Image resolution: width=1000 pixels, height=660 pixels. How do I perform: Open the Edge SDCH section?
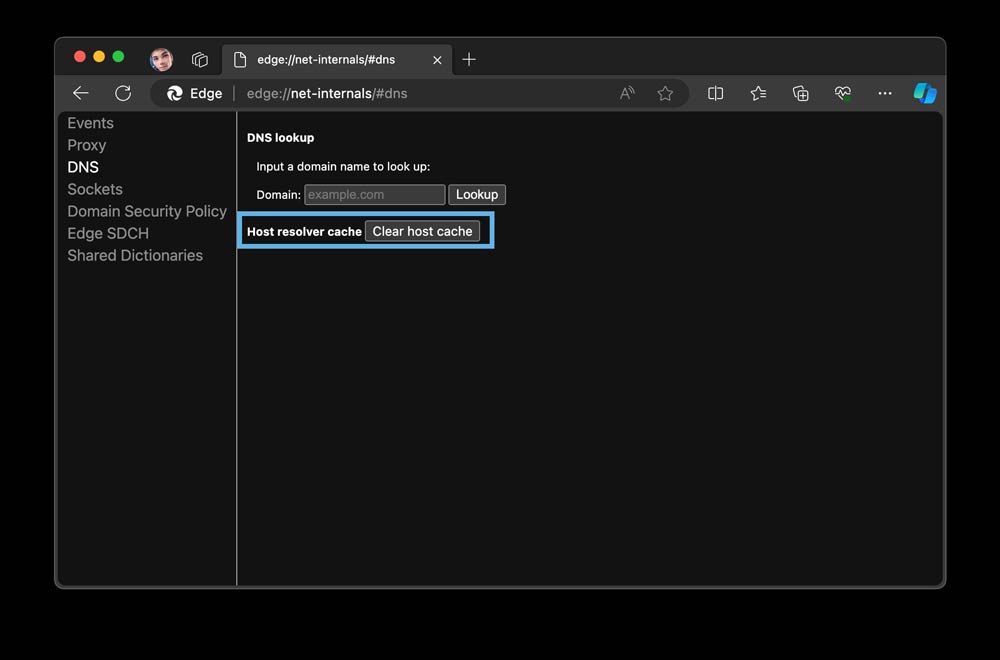pyautogui.click(x=108, y=233)
